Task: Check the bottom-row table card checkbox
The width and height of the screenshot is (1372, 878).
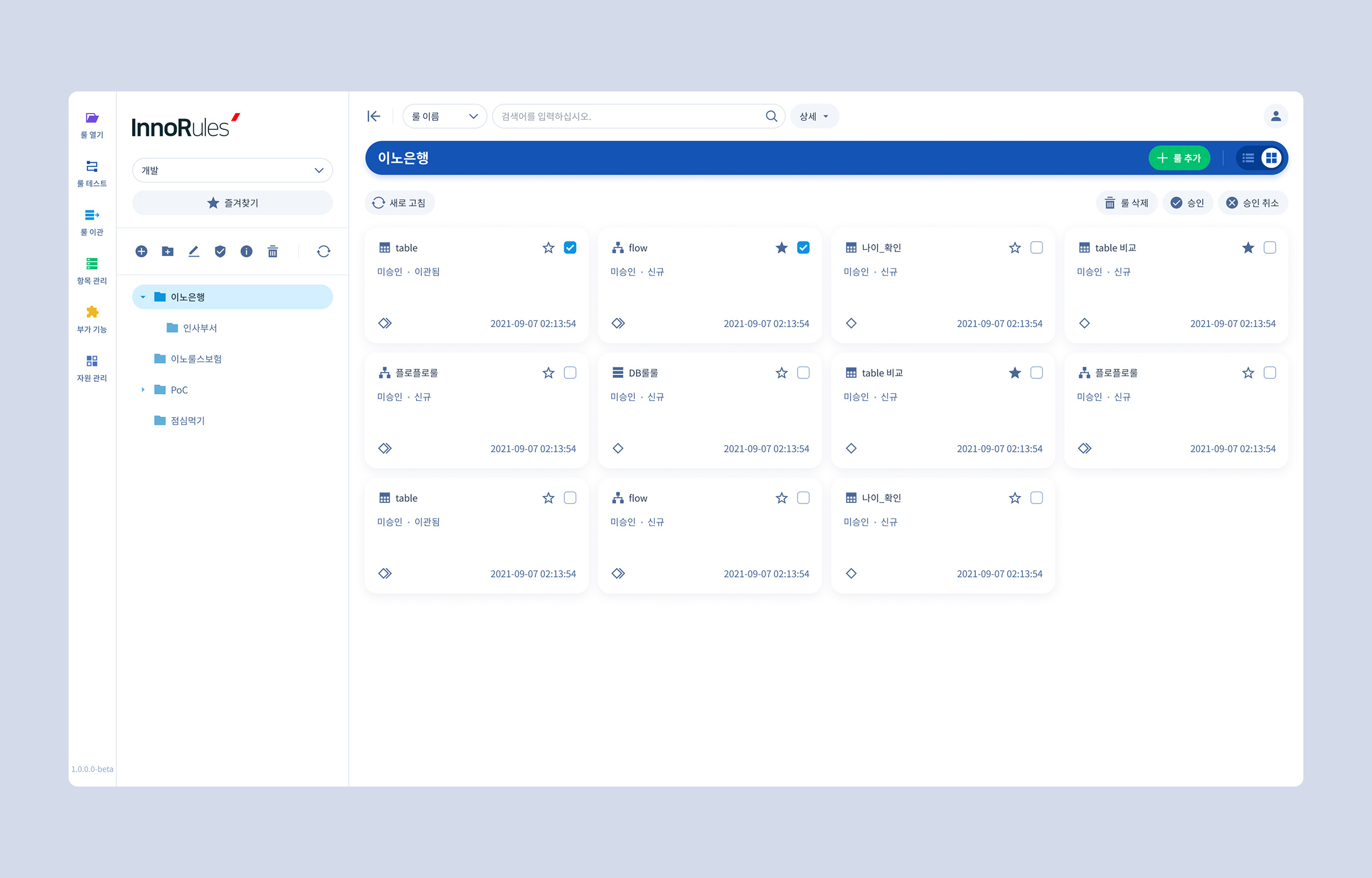Action: click(570, 498)
